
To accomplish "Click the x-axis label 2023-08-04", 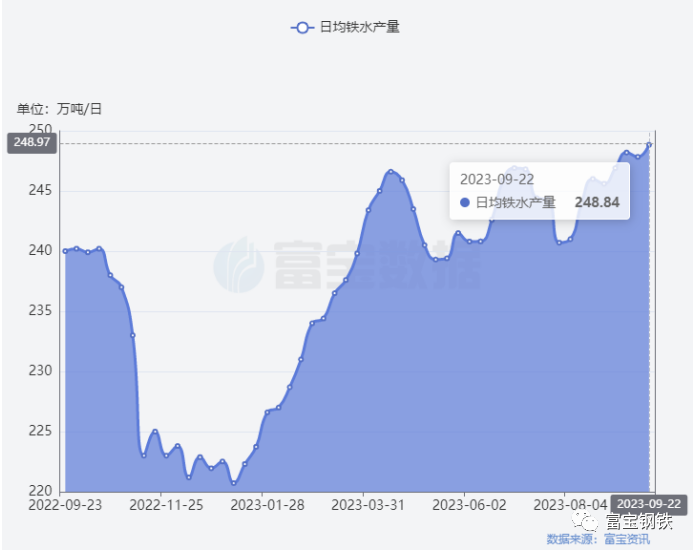I will click(570, 505).
